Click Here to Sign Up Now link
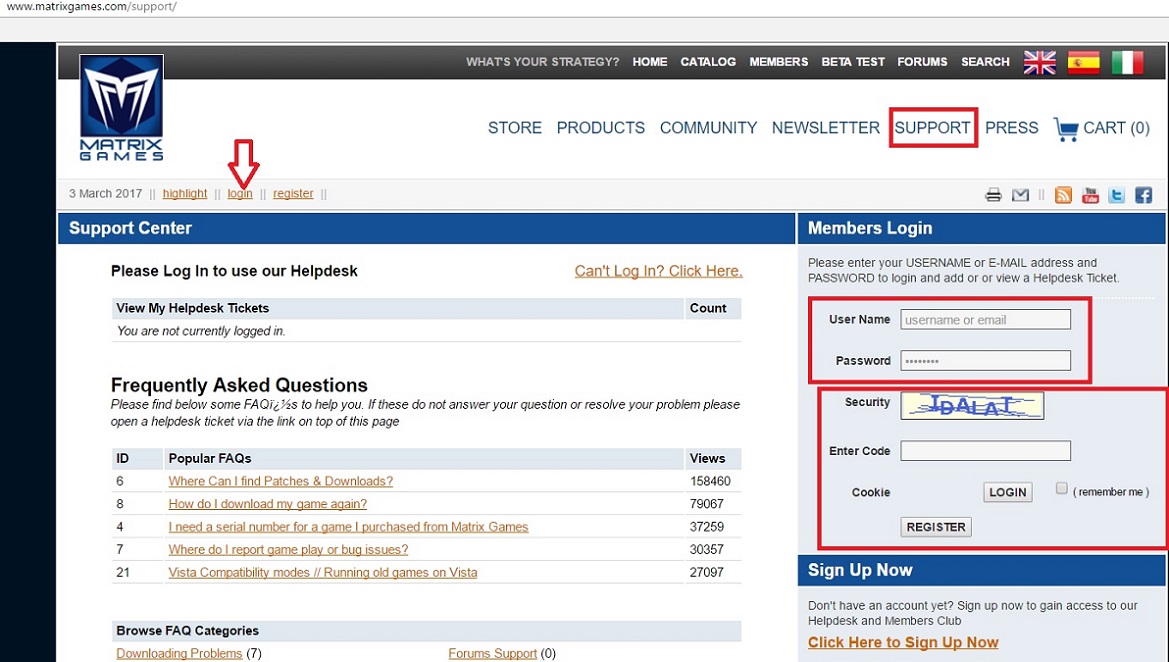 click(903, 643)
